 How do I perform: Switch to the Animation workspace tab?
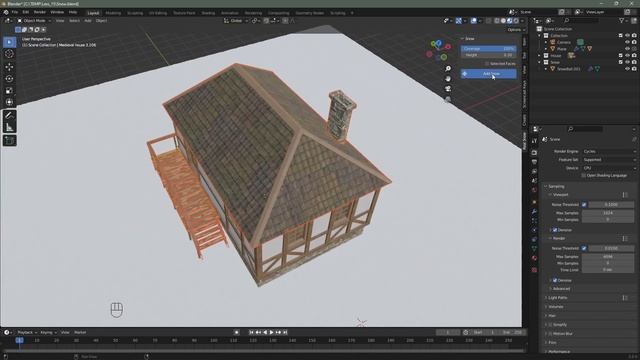point(230,13)
